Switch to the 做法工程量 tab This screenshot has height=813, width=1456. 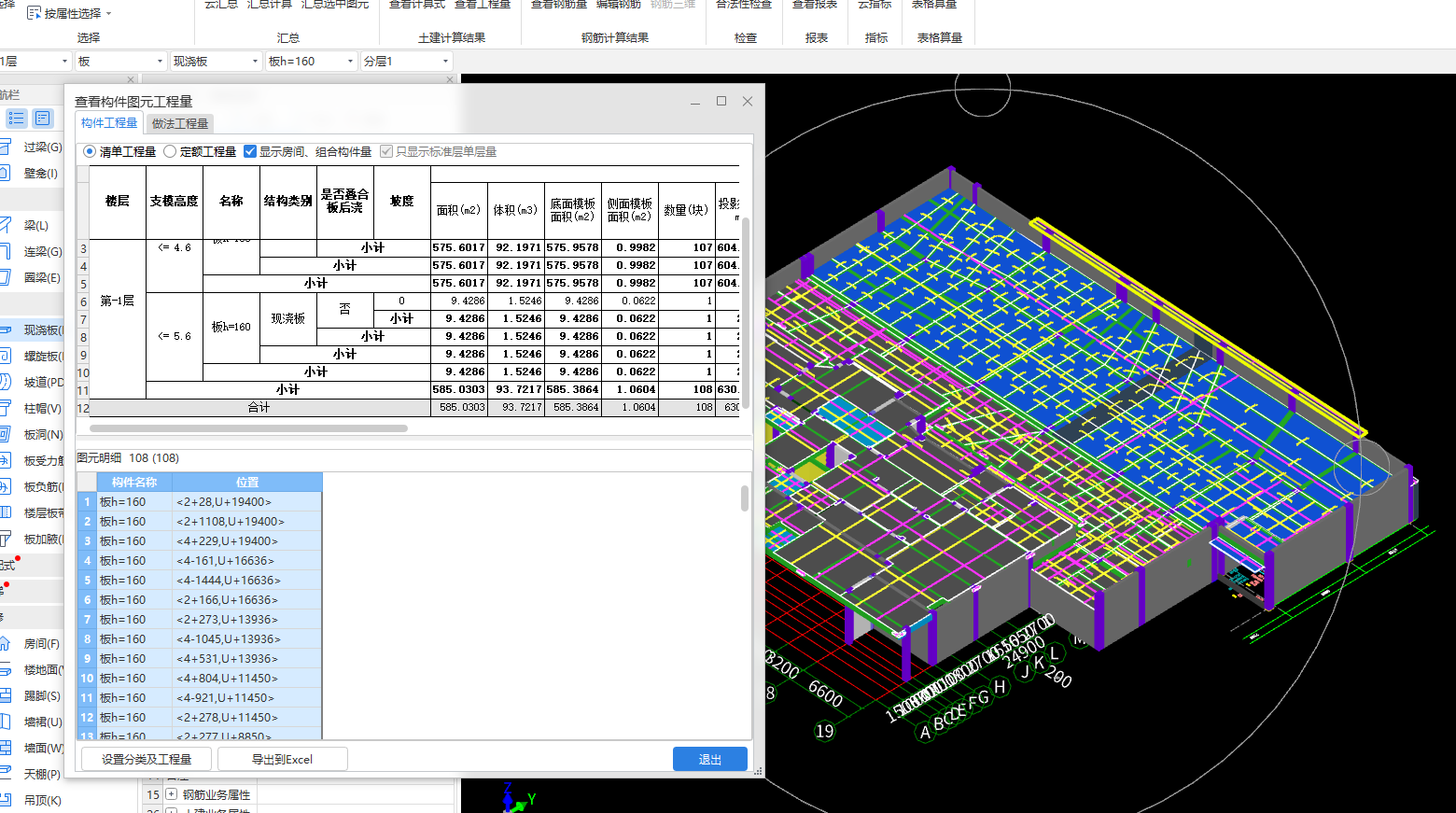click(x=180, y=123)
